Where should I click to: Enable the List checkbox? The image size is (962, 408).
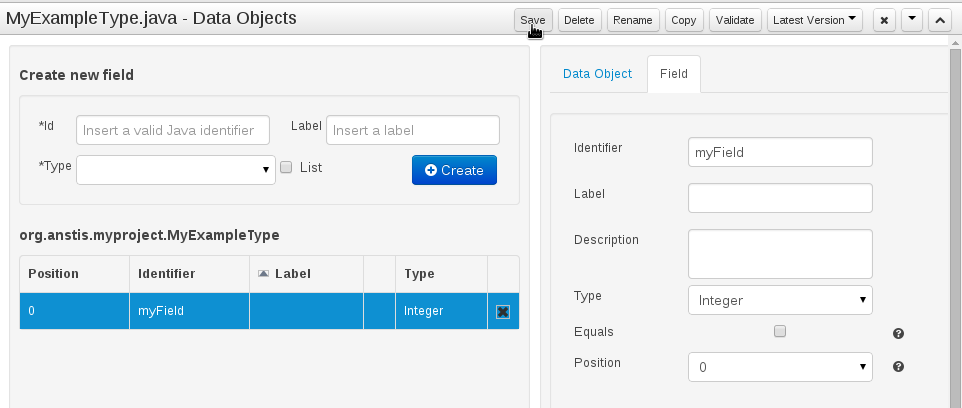[286, 167]
